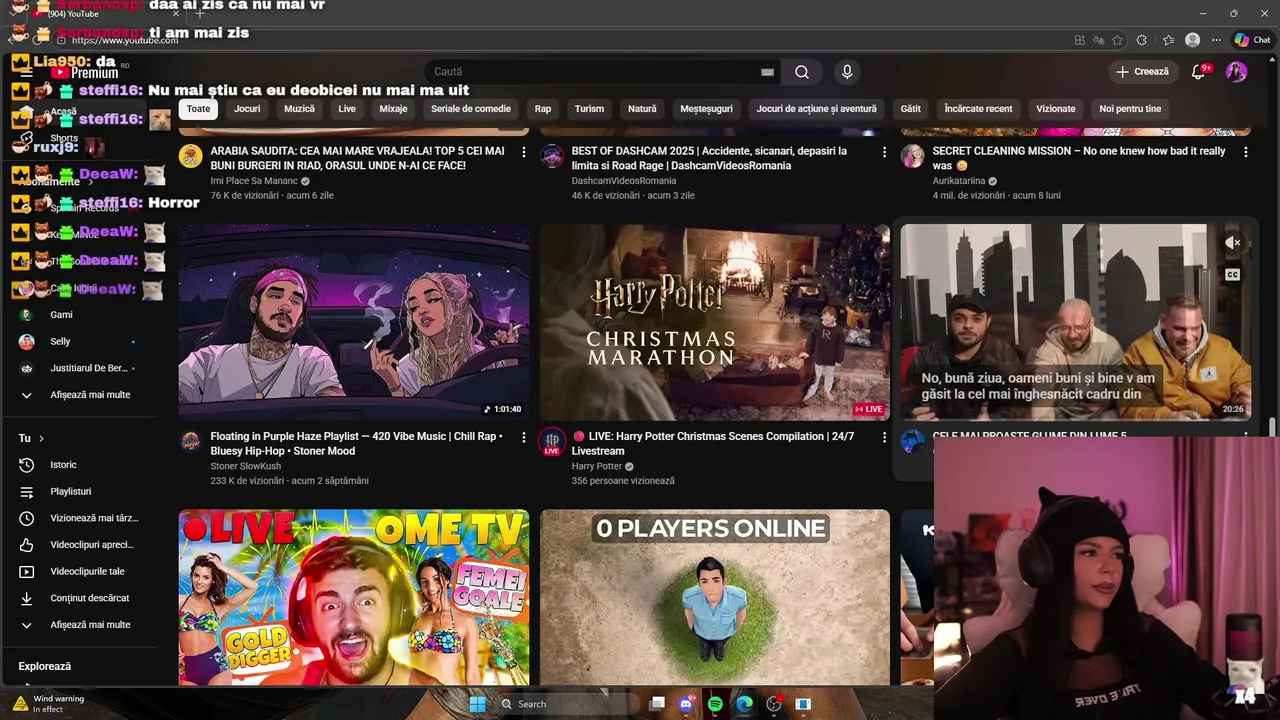Open the BEST OF DASHCAM 2025 title
This screenshot has height=720, width=1280.
709,158
